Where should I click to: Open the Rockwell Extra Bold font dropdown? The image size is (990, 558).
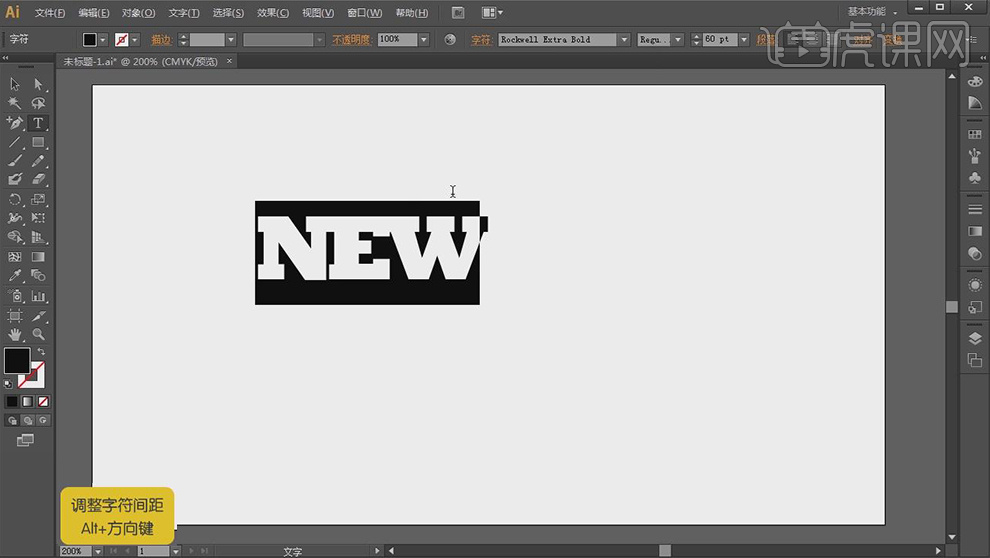click(624, 40)
